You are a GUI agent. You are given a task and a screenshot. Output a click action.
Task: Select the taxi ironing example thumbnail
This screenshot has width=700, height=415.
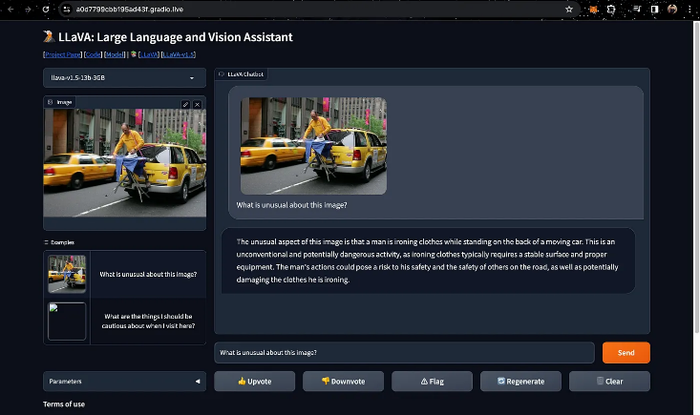(x=67, y=274)
